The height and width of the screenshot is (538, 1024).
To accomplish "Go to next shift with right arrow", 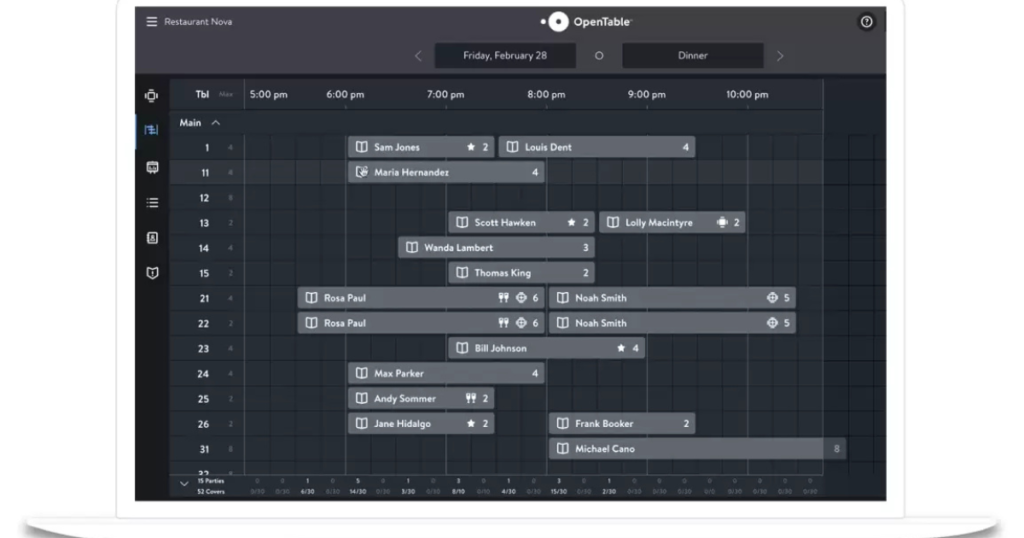I will (x=780, y=56).
